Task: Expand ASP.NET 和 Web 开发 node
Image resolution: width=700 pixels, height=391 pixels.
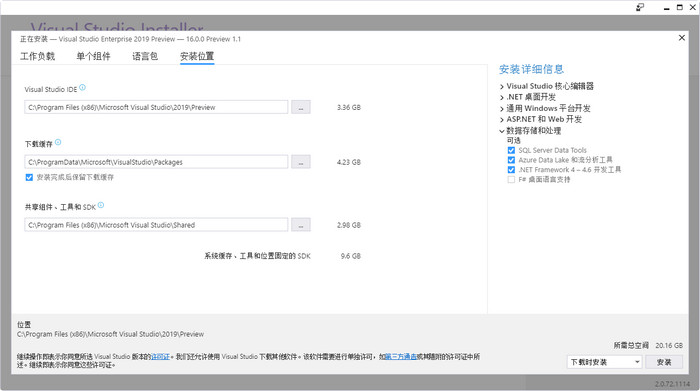Action: tap(502, 120)
